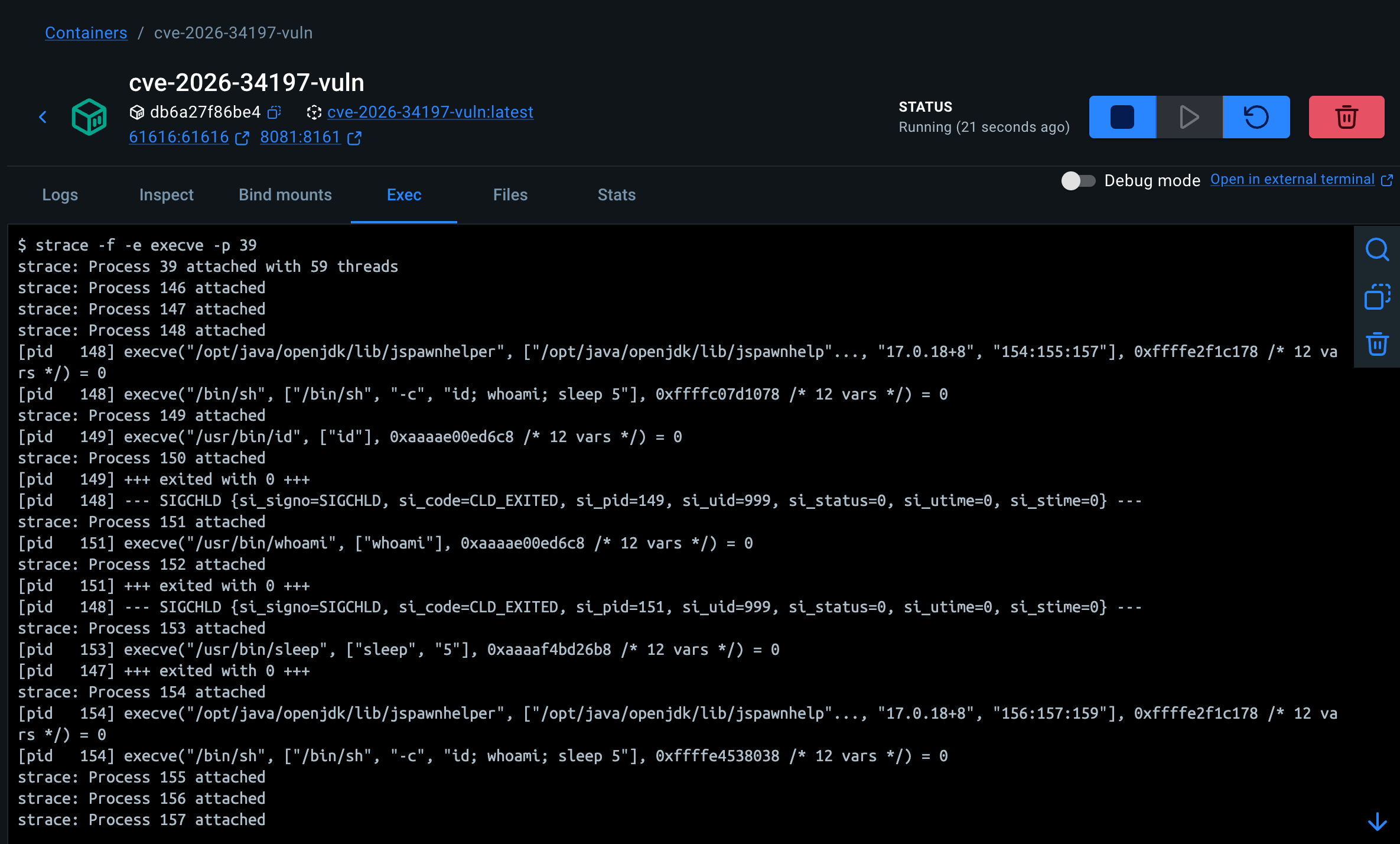Switch to the Logs tab
The image size is (1400, 844).
pyautogui.click(x=60, y=195)
